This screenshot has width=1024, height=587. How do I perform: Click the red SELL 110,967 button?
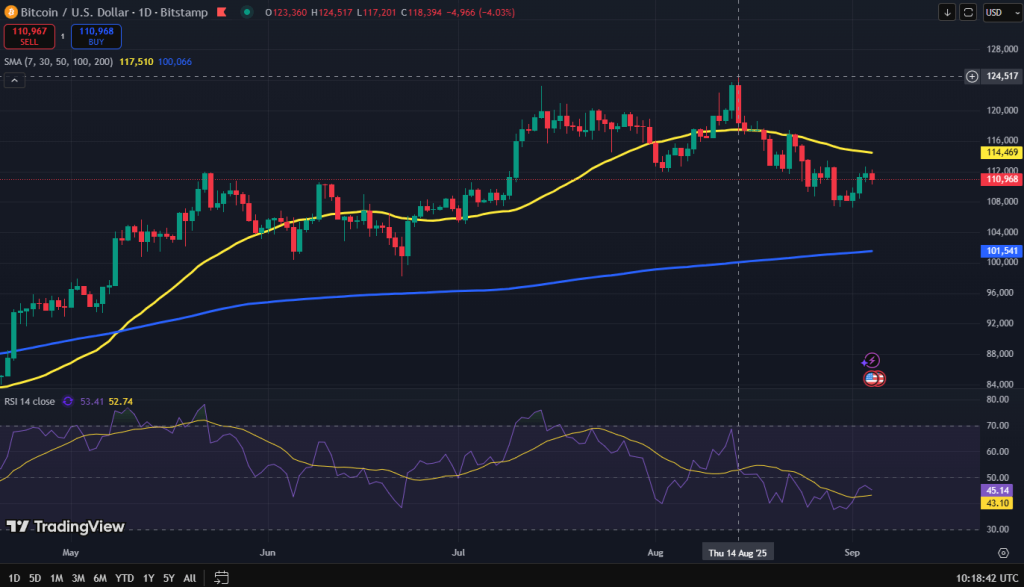coord(29,37)
